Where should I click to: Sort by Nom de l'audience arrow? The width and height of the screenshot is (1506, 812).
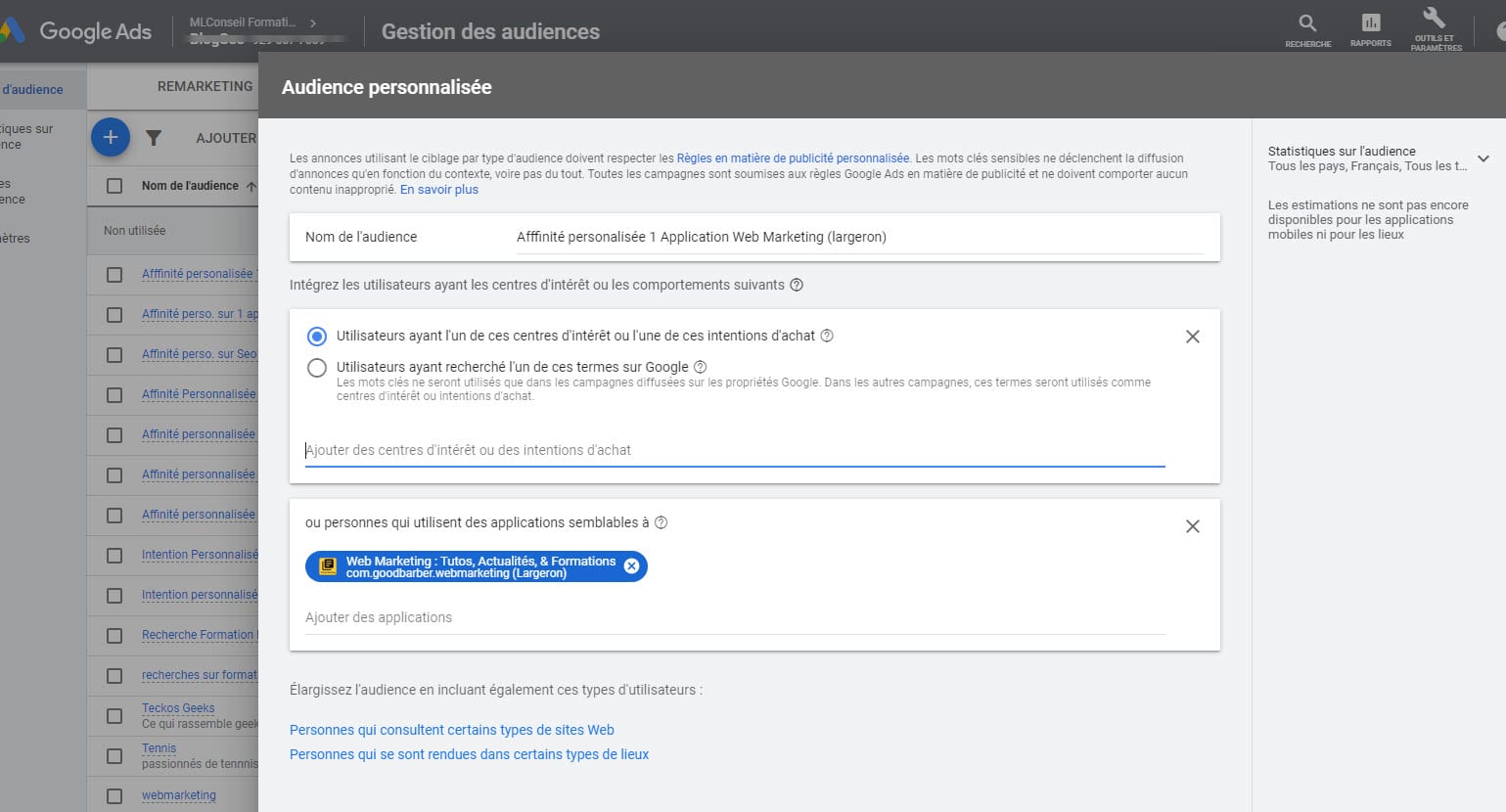(x=251, y=186)
